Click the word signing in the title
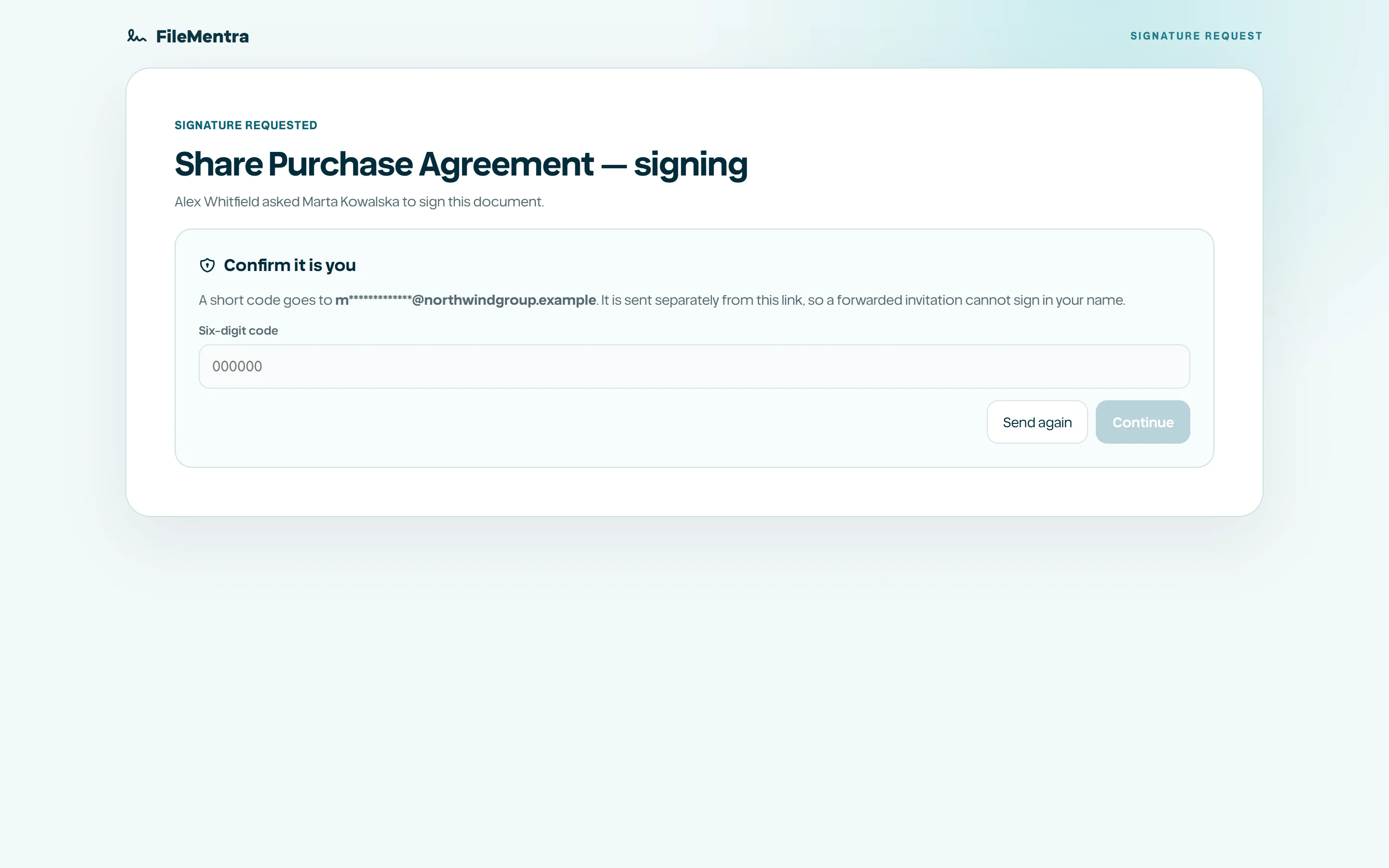1389x868 pixels. [691, 165]
